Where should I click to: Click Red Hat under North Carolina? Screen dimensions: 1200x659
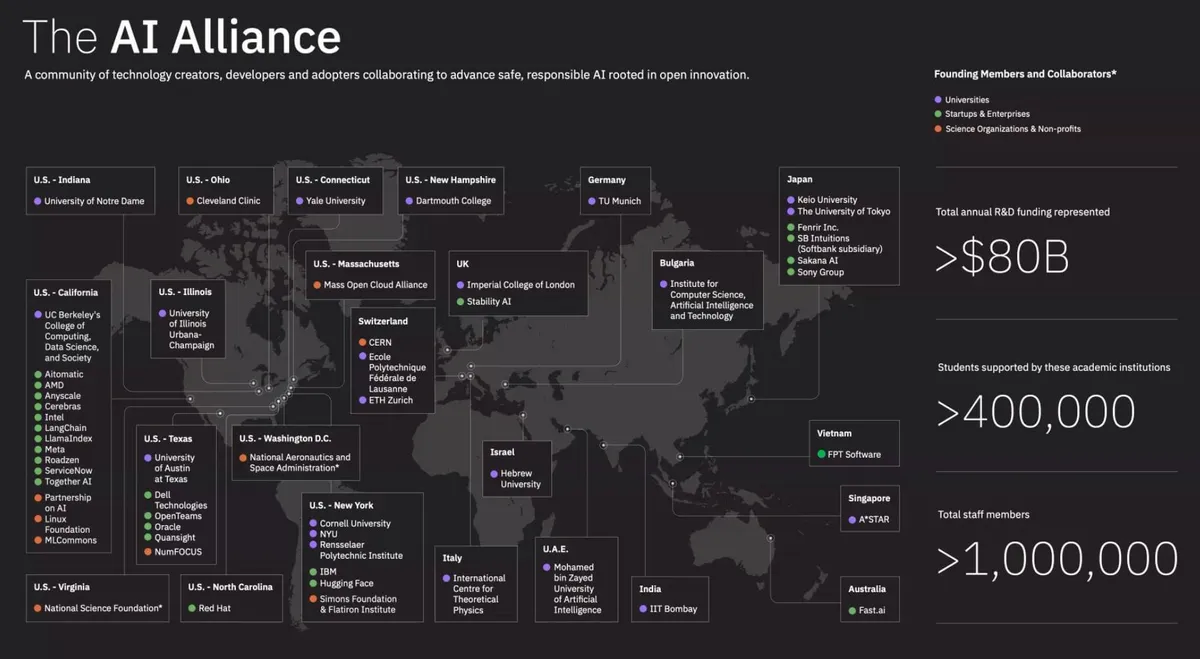click(x=214, y=608)
